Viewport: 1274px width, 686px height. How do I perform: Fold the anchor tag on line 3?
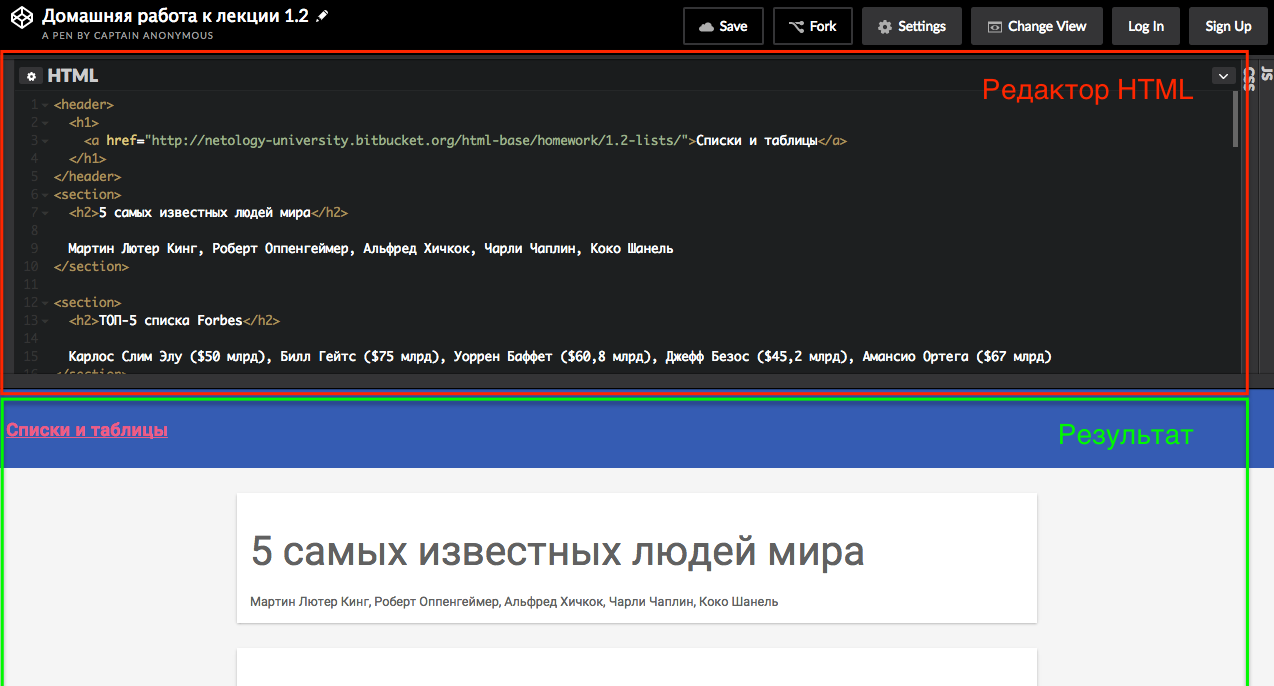(45, 141)
